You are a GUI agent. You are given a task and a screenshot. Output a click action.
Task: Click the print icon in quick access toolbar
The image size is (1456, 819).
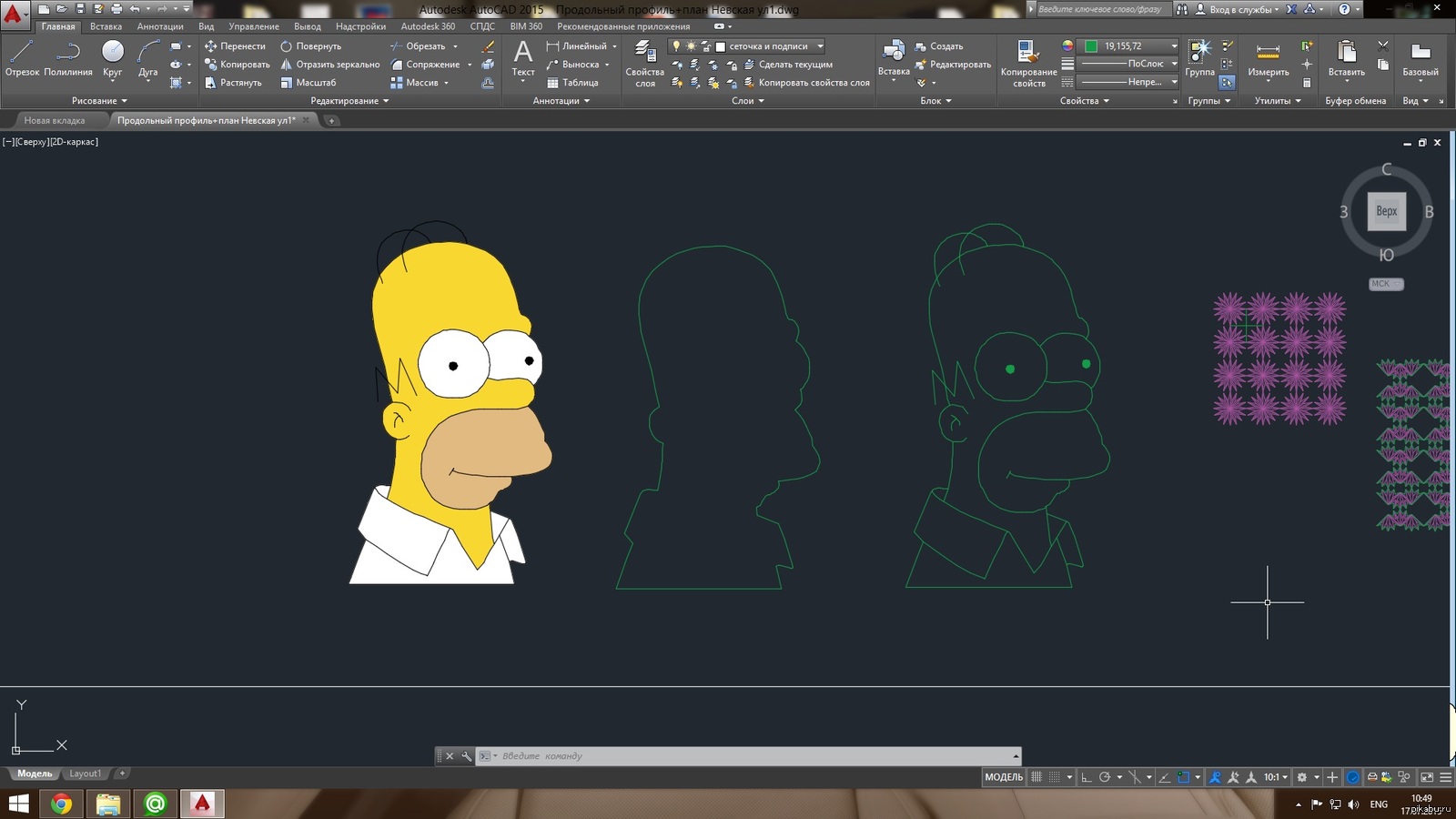coord(116,9)
